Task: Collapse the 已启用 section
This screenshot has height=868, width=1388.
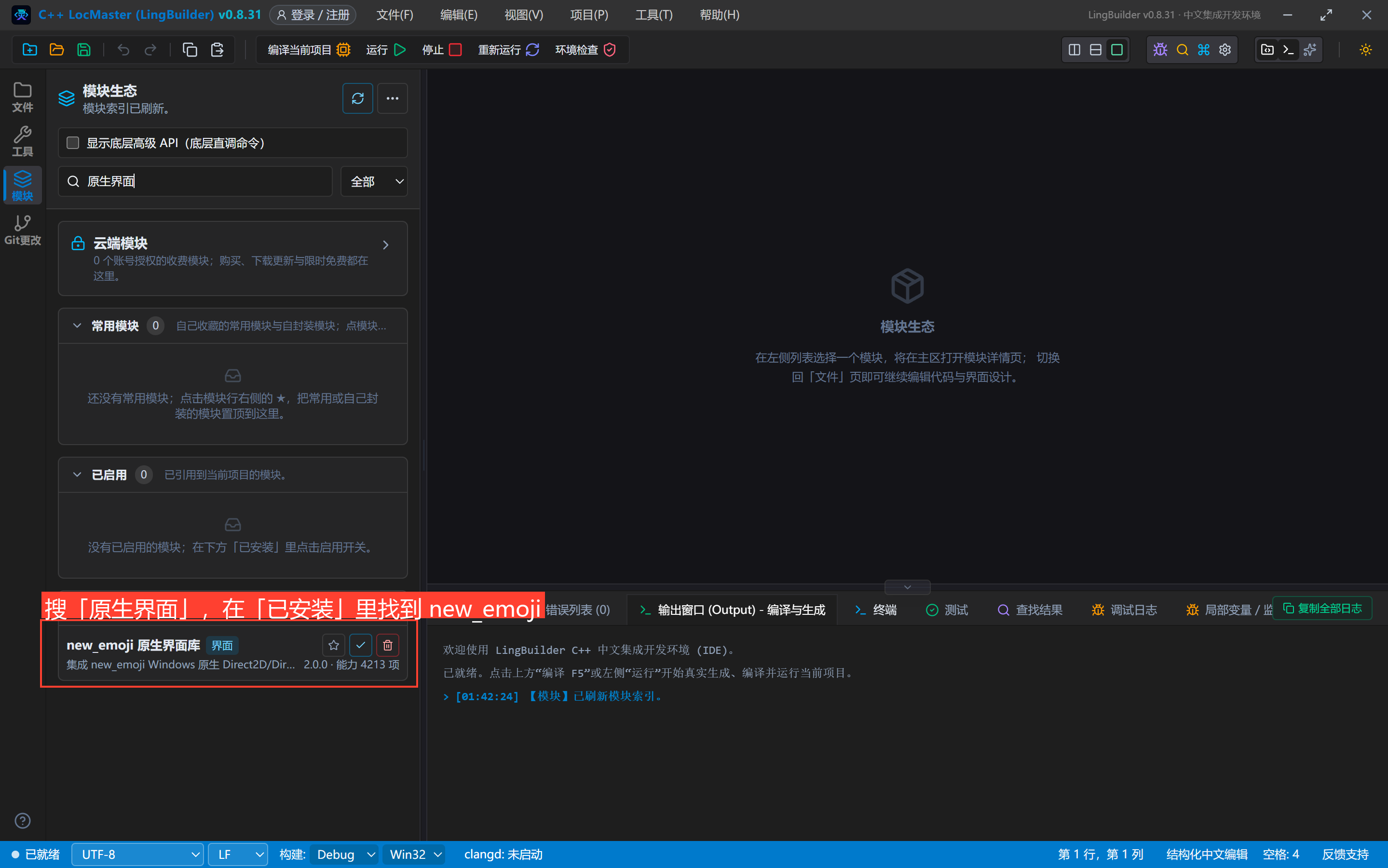Action: (77, 475)
